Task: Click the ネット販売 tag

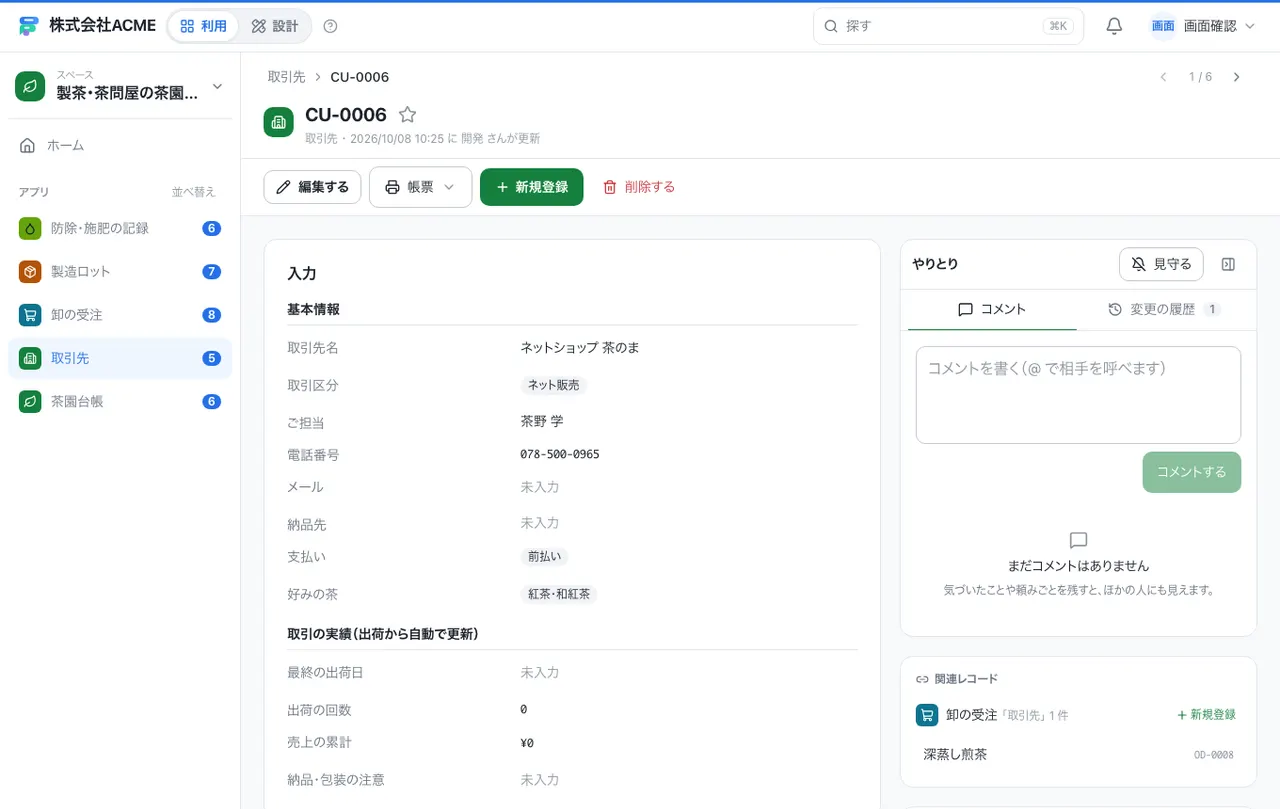Action: (553, 385)
